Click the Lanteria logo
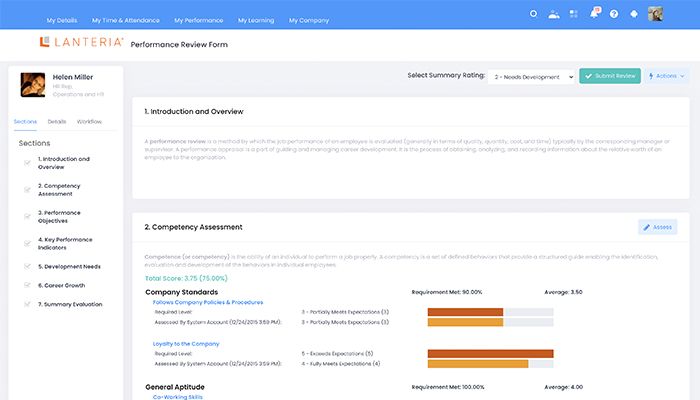Viewport: 700px width, 400px height. pyautogui.click(x=82, y=42)
